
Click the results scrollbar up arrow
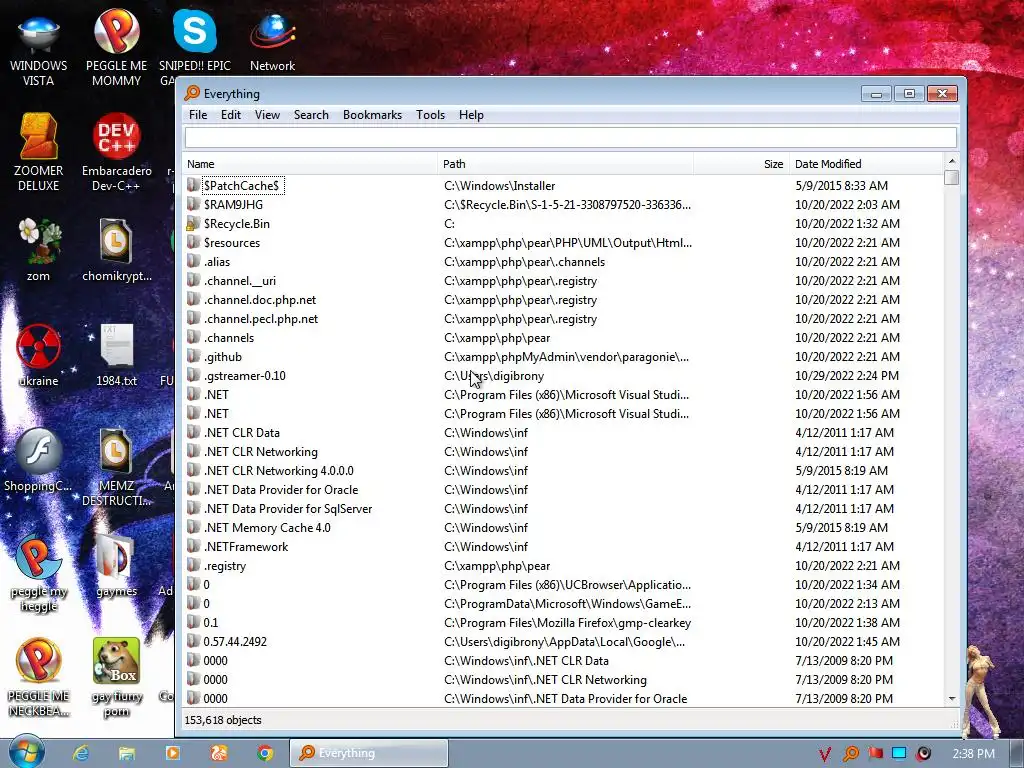952,161
